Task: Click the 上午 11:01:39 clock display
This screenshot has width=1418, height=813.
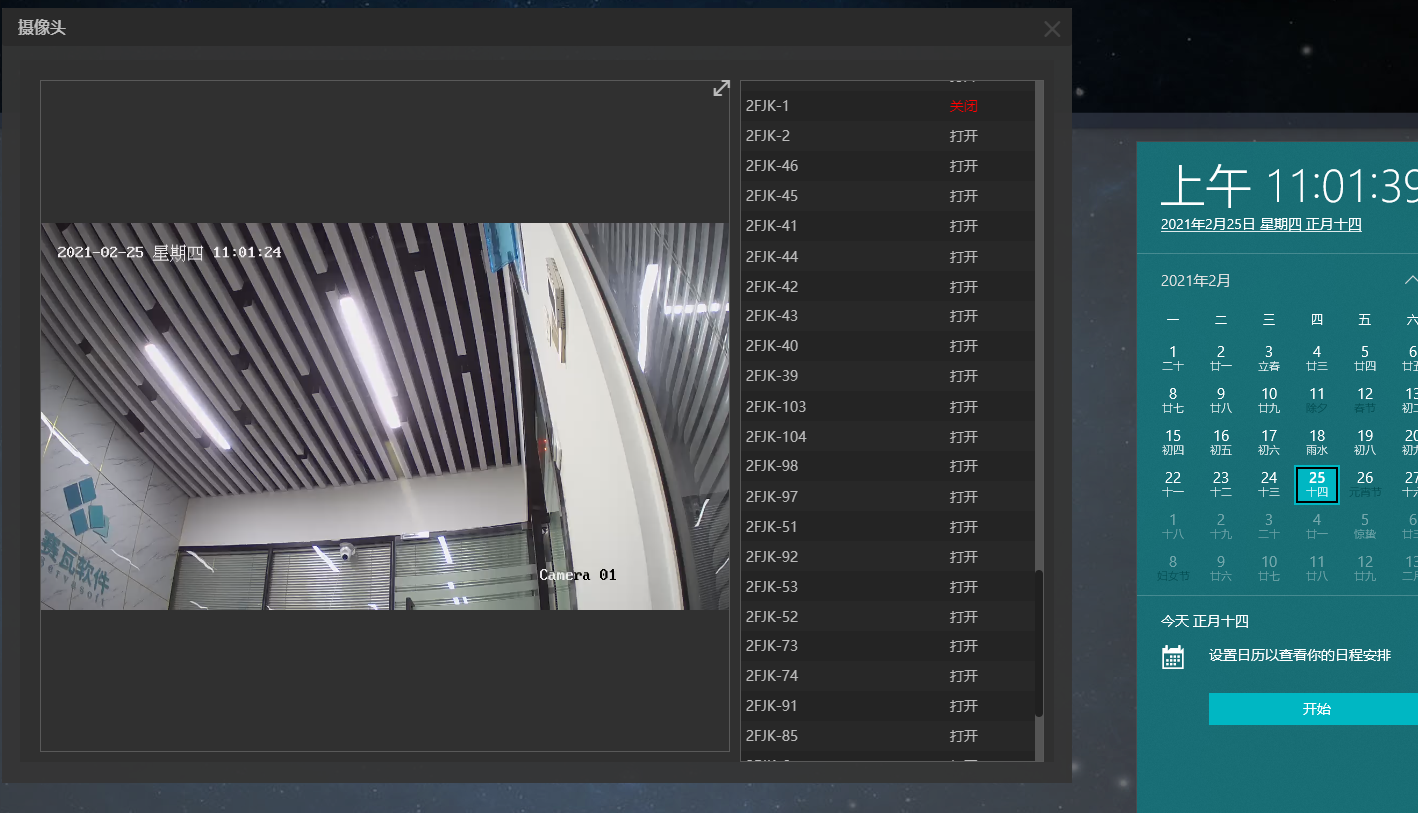Action: pyautogui.click(x=1289, y=186)
